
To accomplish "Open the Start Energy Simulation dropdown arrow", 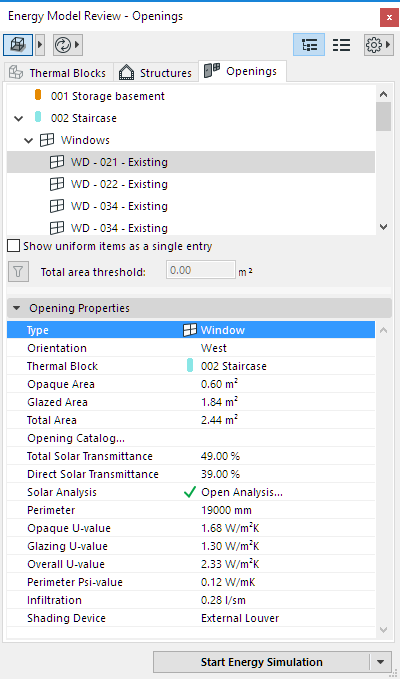I will (x=381, y=662).
